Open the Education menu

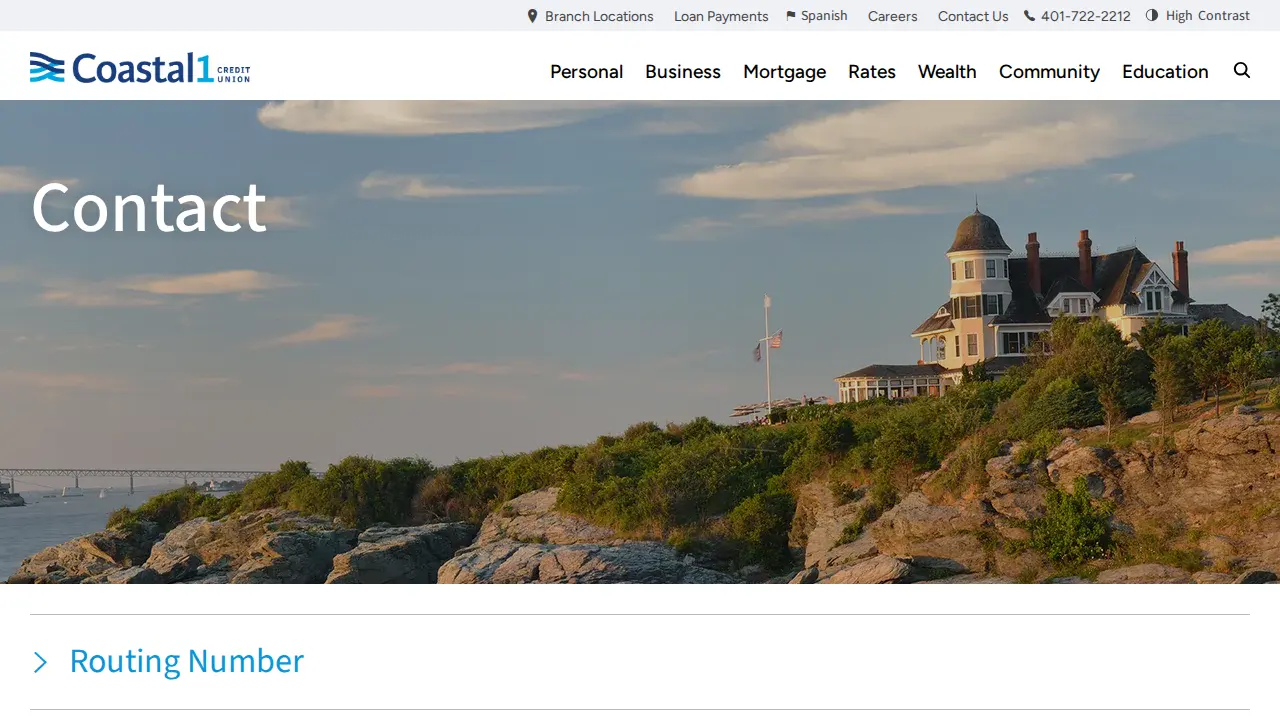click(1165, 72)
